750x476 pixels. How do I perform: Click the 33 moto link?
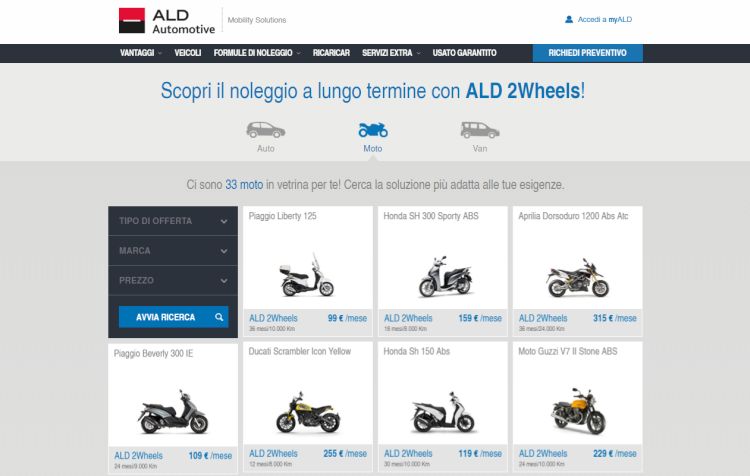[x=244, y=185]
